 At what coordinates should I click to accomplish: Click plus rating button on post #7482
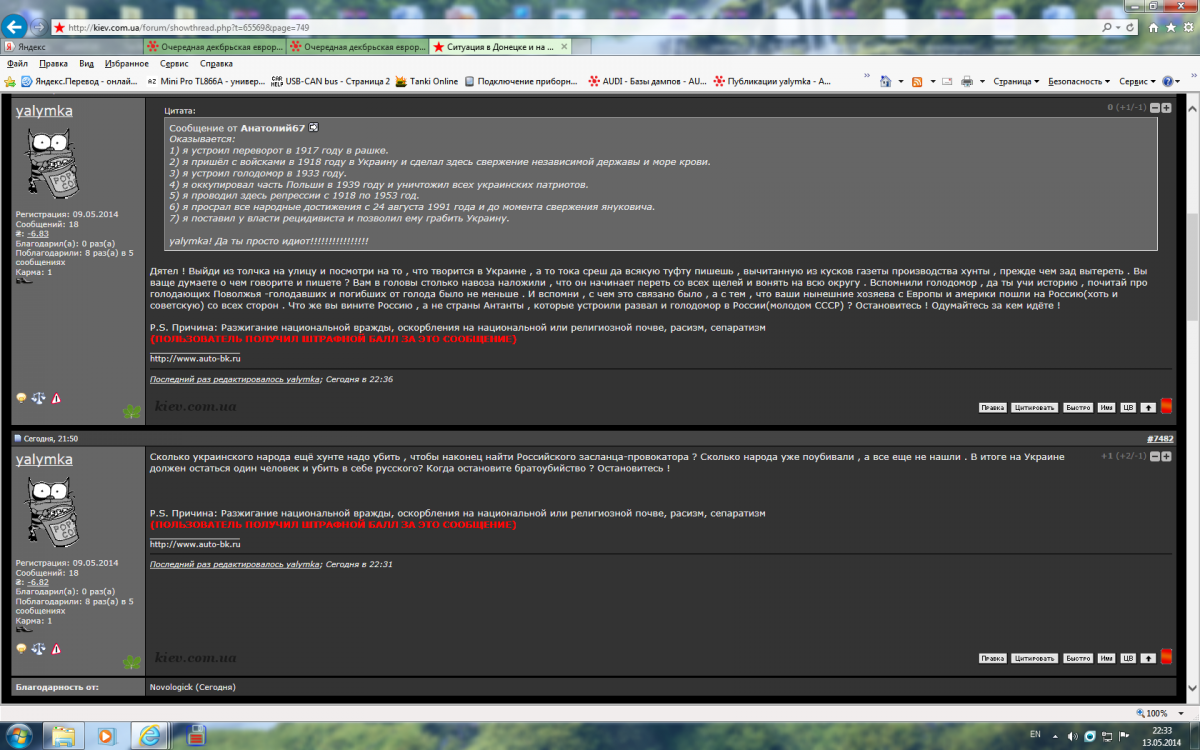tap(1166, 456)
